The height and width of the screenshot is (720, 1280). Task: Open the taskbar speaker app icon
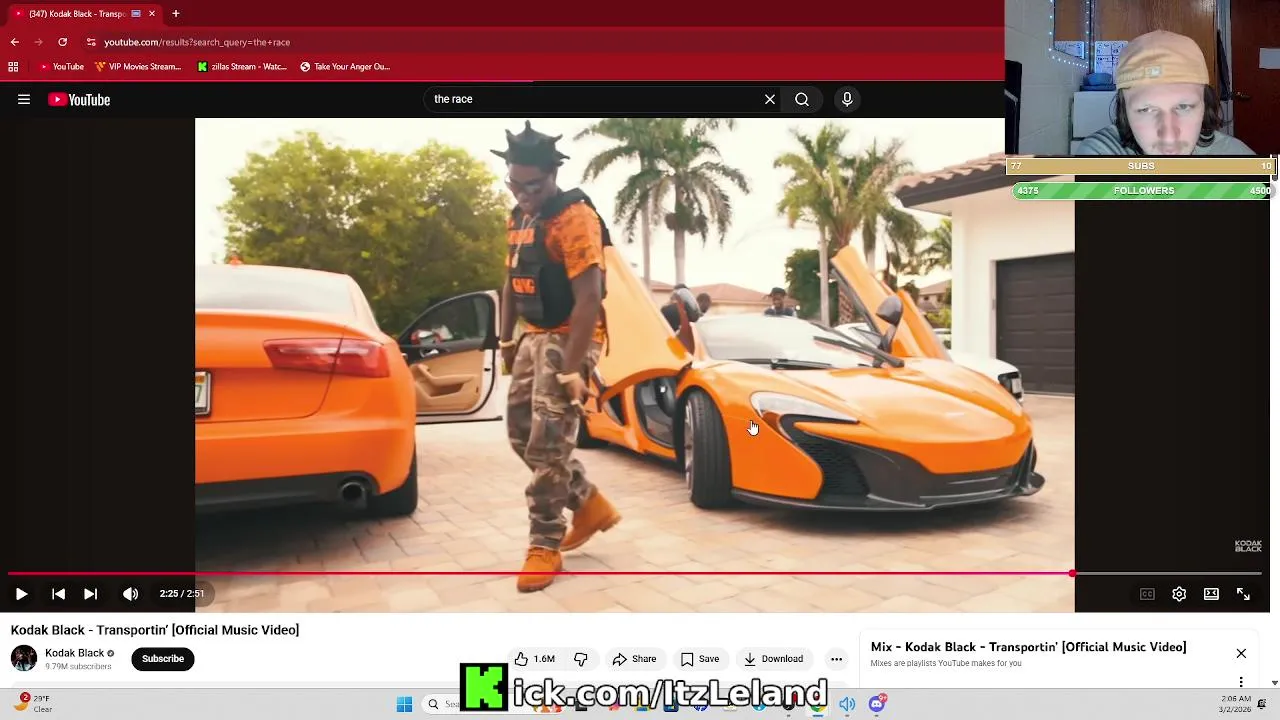847,704
